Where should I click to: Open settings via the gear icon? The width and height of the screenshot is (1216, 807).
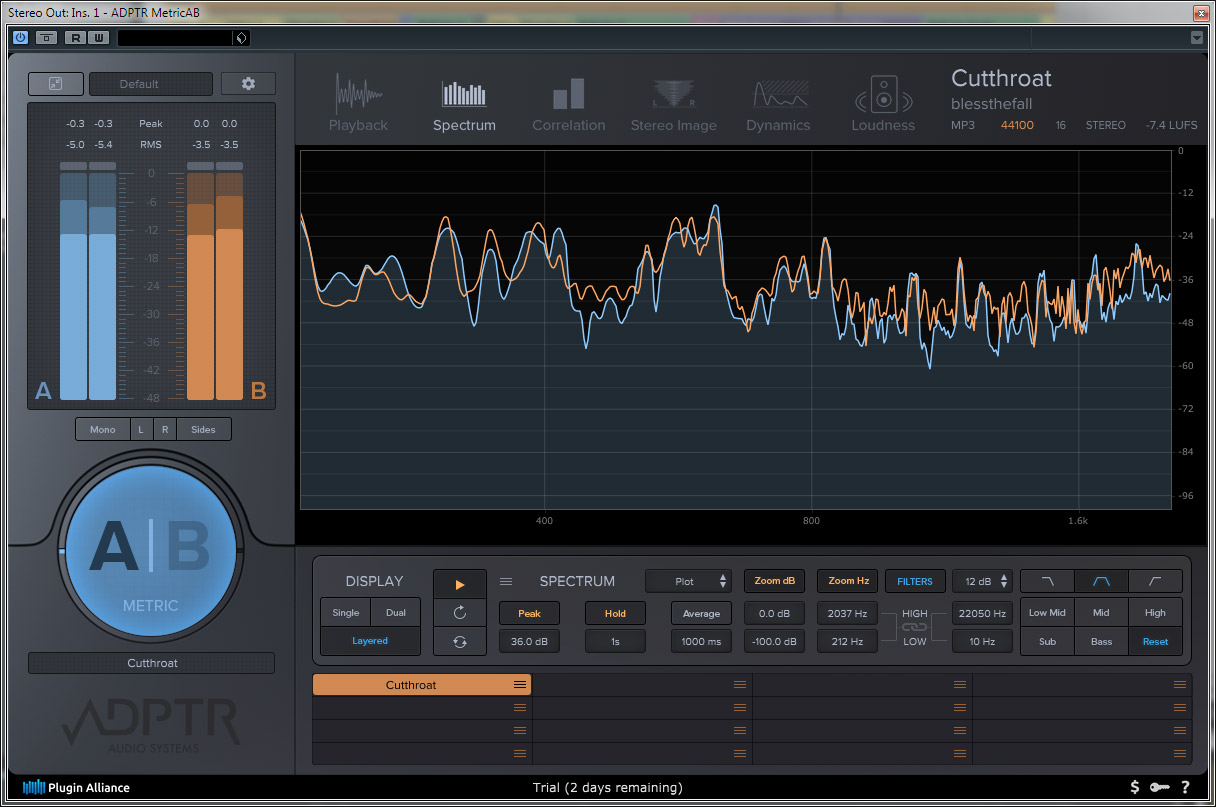248,84
